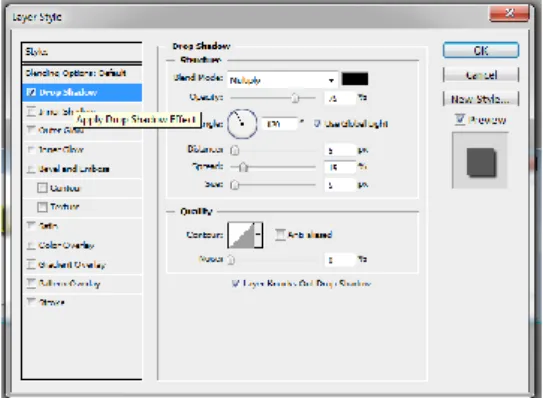This screenshot has height=398, width=543.
Task: Enable the Contour sub-option checkbox
Action: coord(42,188)
